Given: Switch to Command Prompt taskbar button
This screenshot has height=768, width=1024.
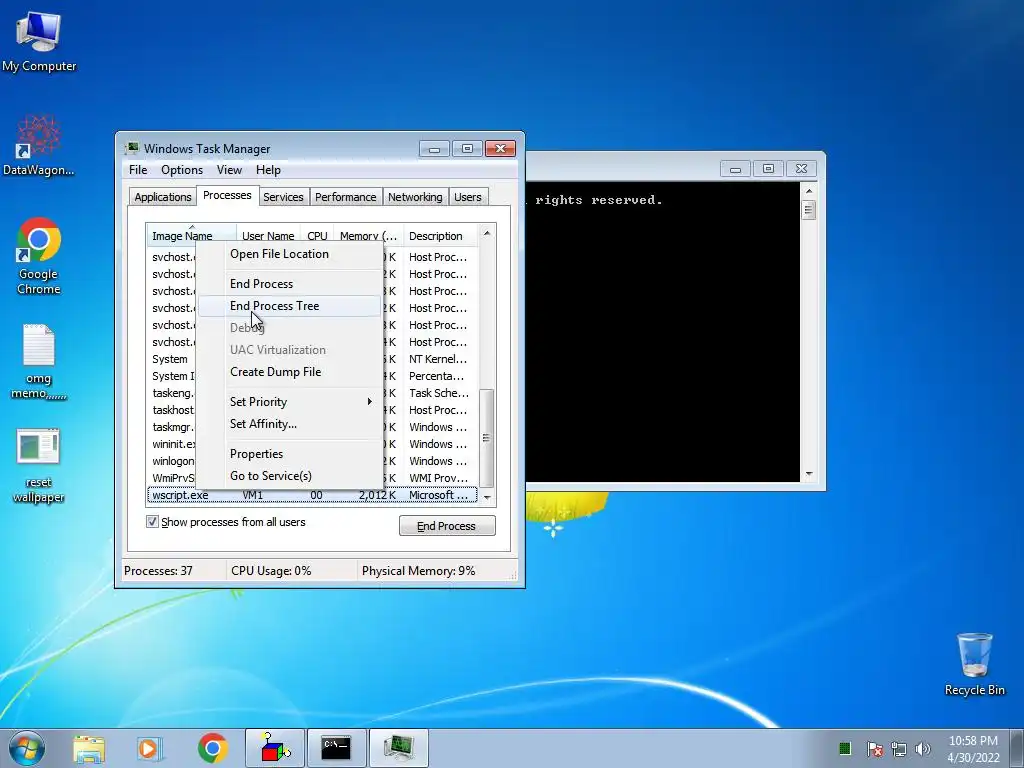Looking at the screenshot, I should [x=336, y=748].
